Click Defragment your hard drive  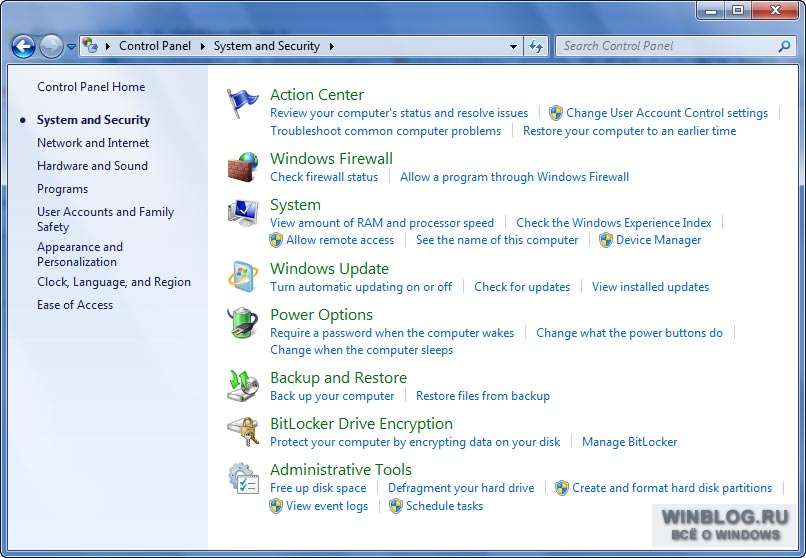point(461,488)
